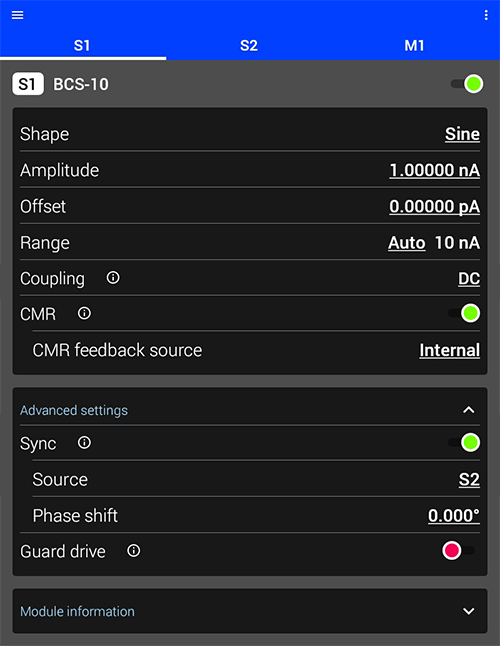Disable the CMR switch
Screen dimensions: 500x646
(x=464, y=314)
